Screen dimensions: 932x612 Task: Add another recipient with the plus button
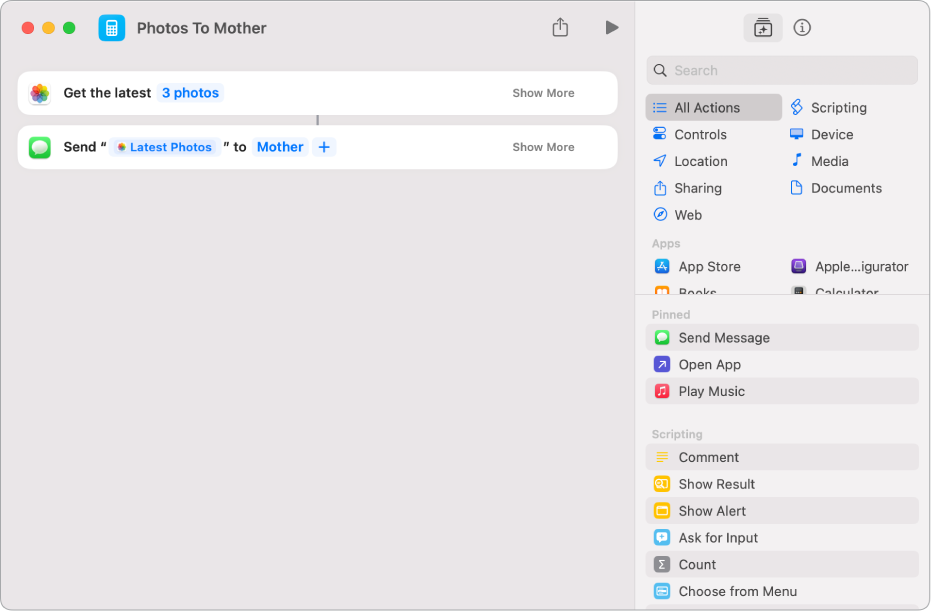[x=324, y=147]
